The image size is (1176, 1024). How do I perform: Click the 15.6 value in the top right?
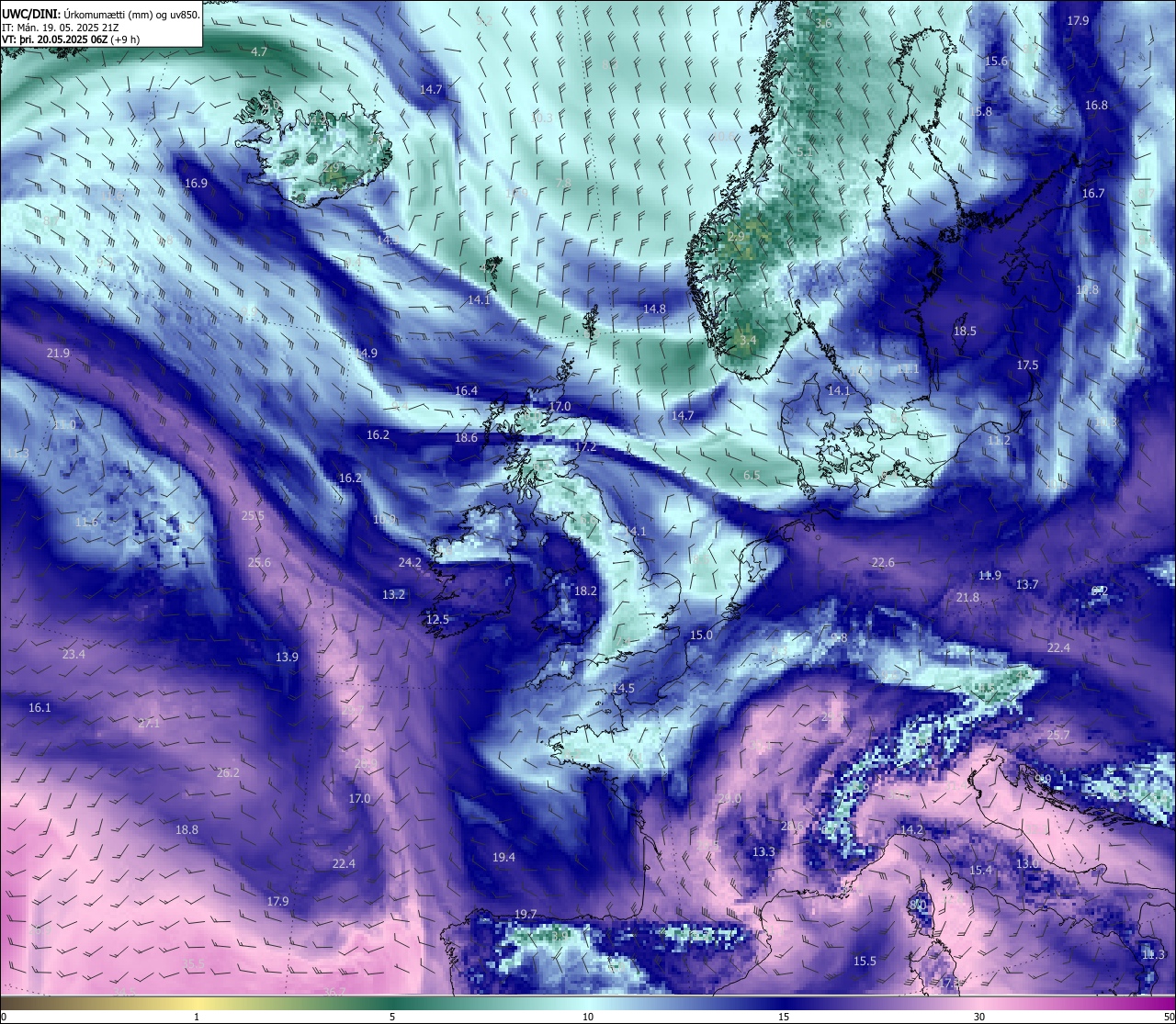tap(996, 62)
